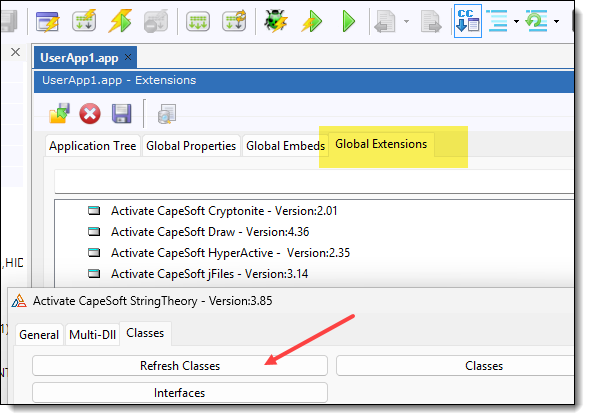Viewport: 590px width, 420px height.
Task: Click icon beside CapeSoft Cryptonite row
Action: 94,210
